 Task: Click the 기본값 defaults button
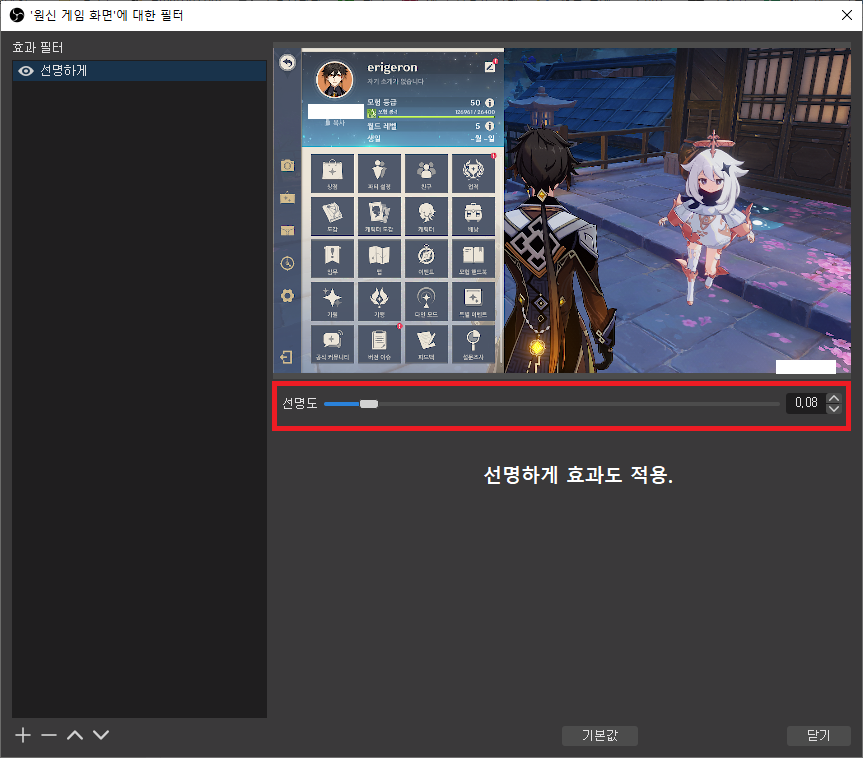(x=600, y=735)
